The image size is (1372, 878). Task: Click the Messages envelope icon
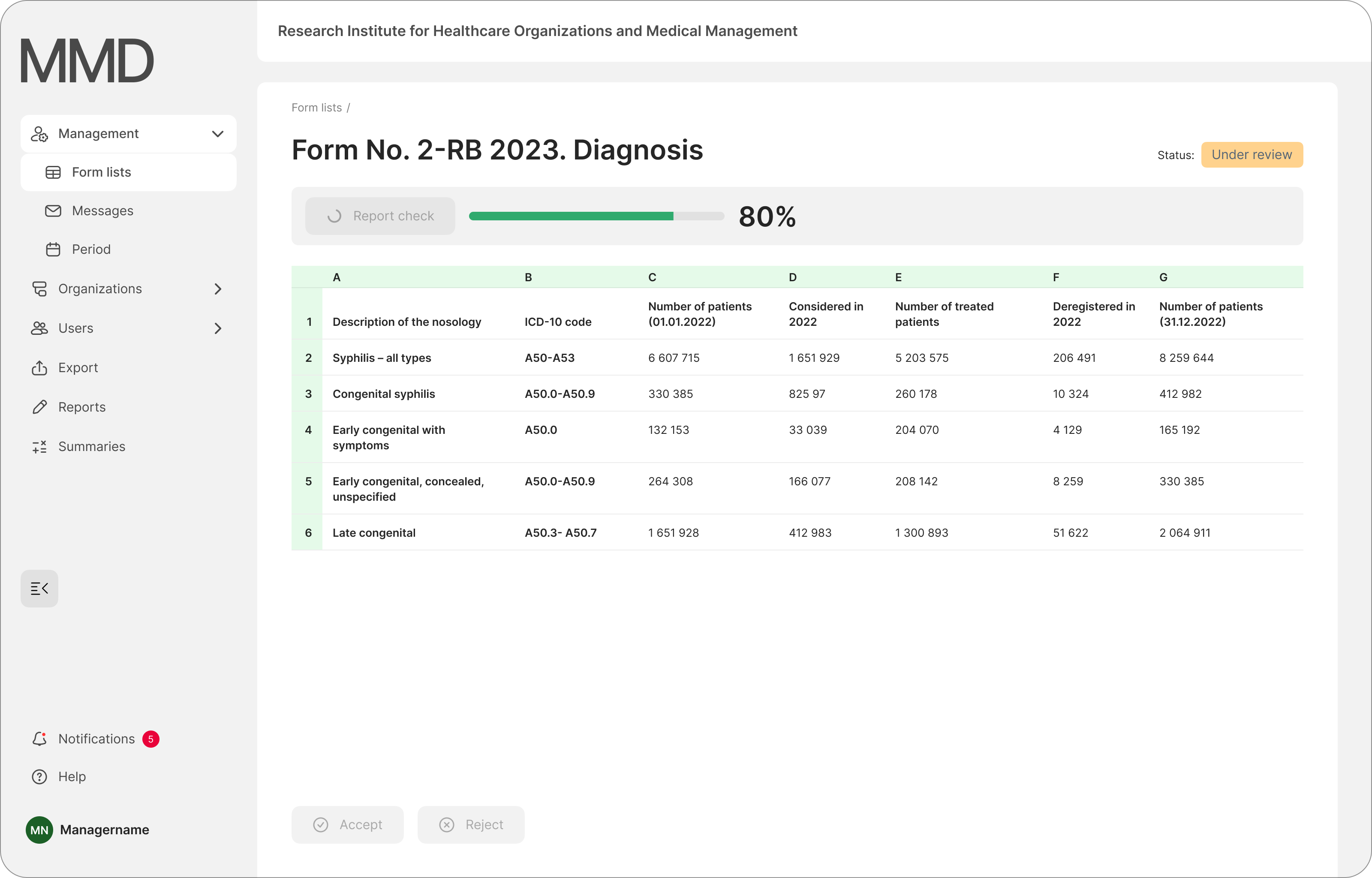[x=53, y=211]
